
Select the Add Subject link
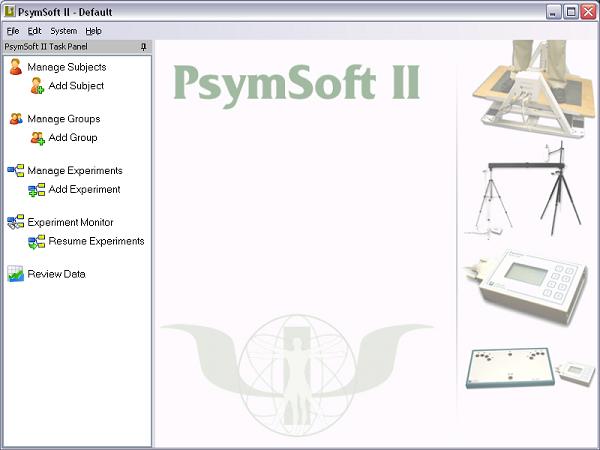[x=76, y=86]
